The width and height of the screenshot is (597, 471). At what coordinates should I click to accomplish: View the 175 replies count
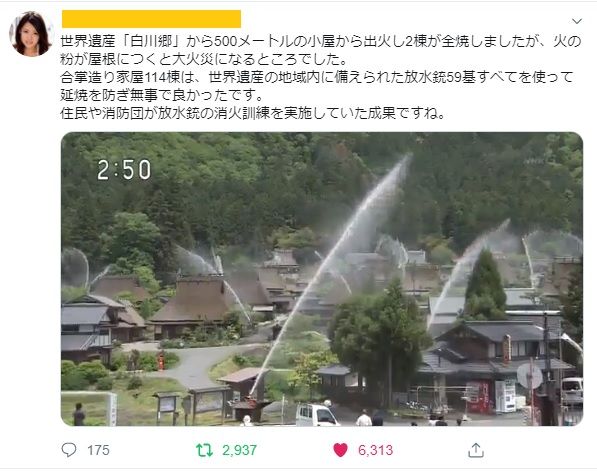[x=98, y=450]
